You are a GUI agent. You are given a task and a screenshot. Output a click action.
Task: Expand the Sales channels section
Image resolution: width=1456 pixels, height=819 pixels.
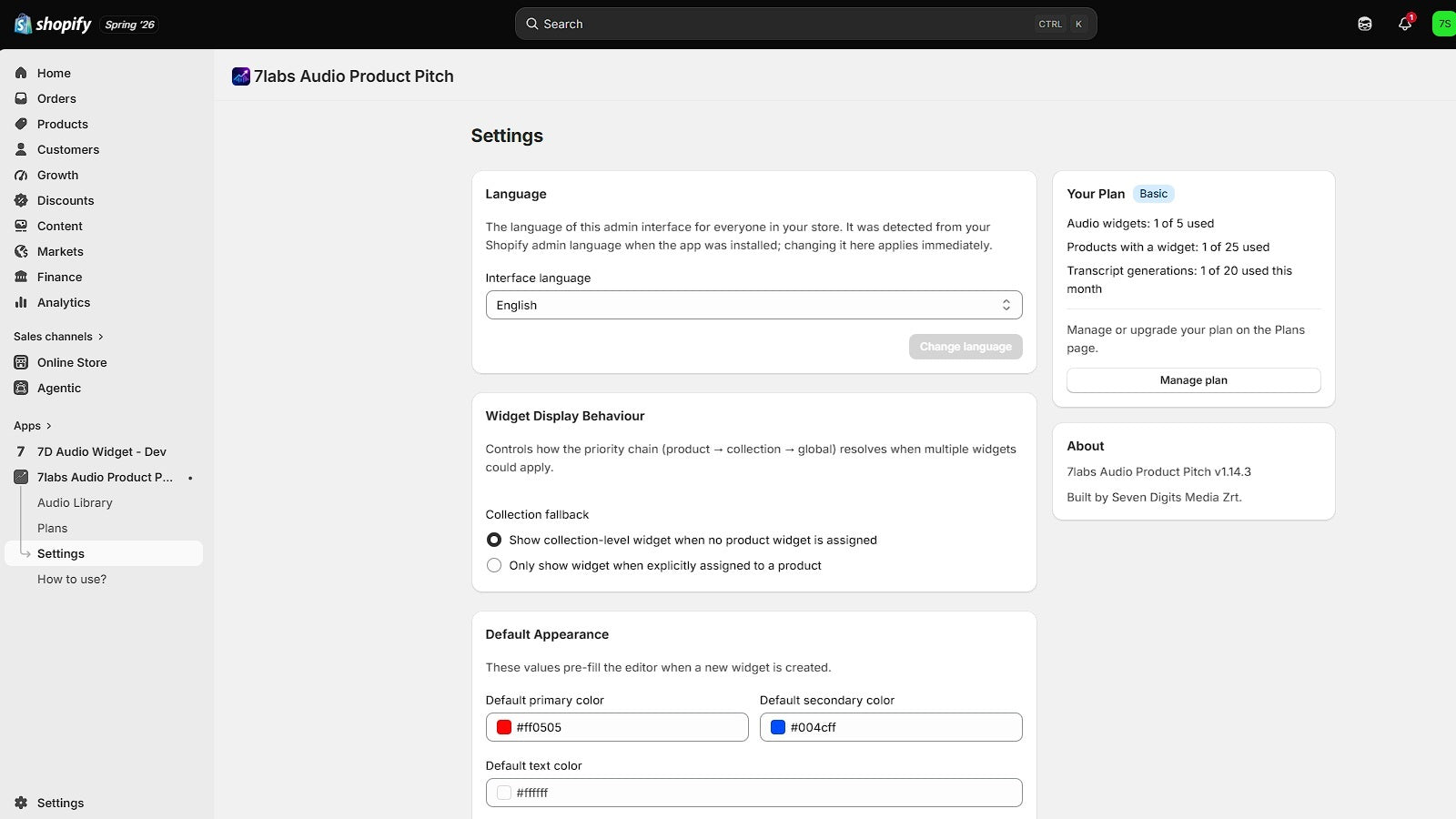(x=58, y=337)
